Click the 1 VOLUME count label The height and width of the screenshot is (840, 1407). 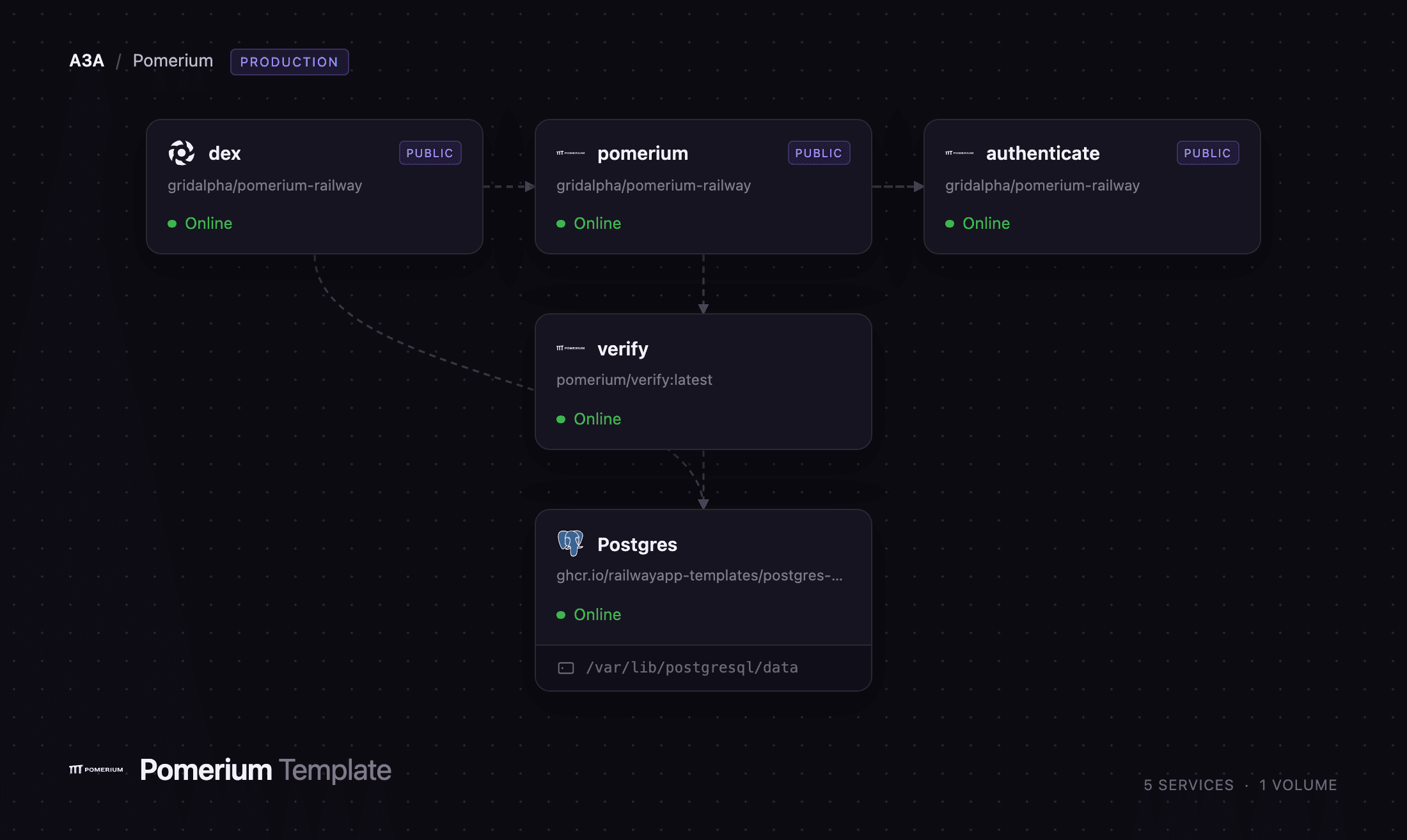pyautogui.click(x=1298, y=785)
